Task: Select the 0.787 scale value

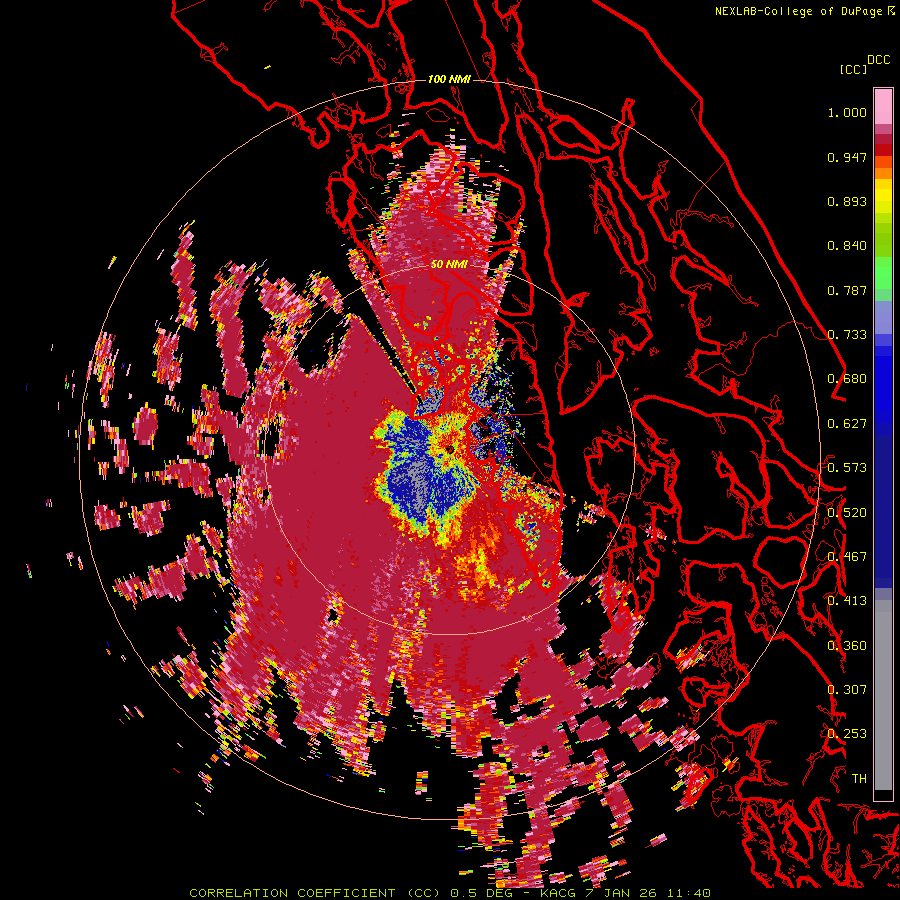Action: pos(847,290)
